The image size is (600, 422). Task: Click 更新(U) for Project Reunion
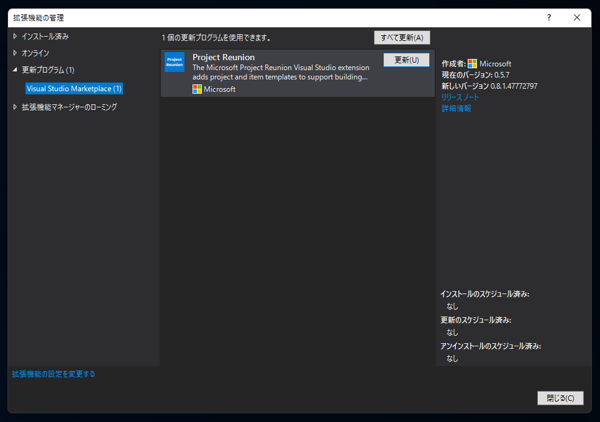tap(406, 60)
